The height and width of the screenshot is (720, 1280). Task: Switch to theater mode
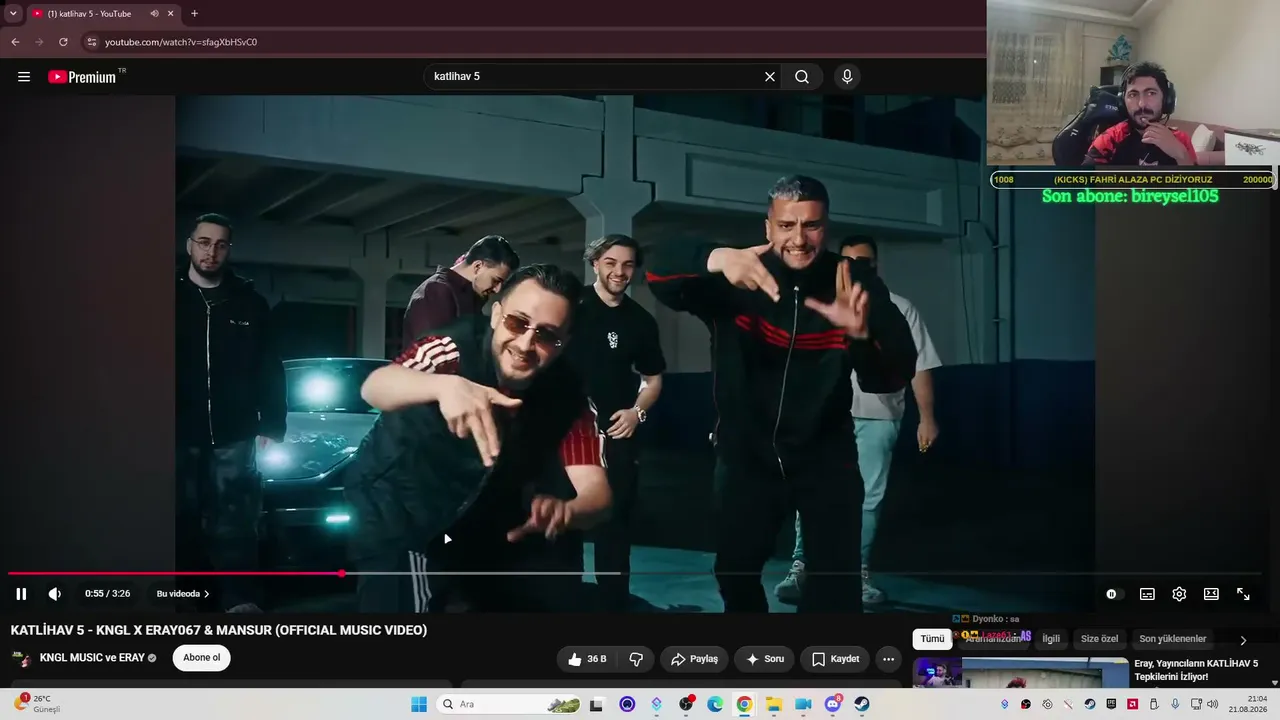(x=1211, y=594)
